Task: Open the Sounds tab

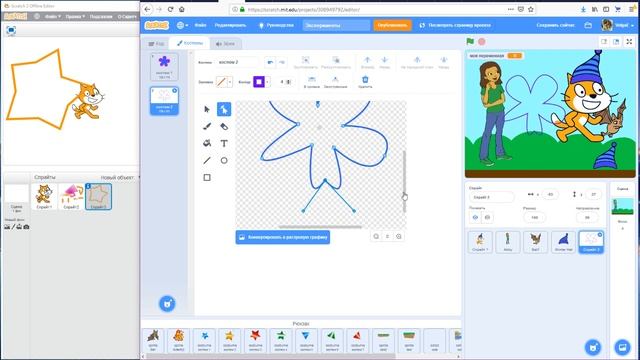Action: point(225,44)
